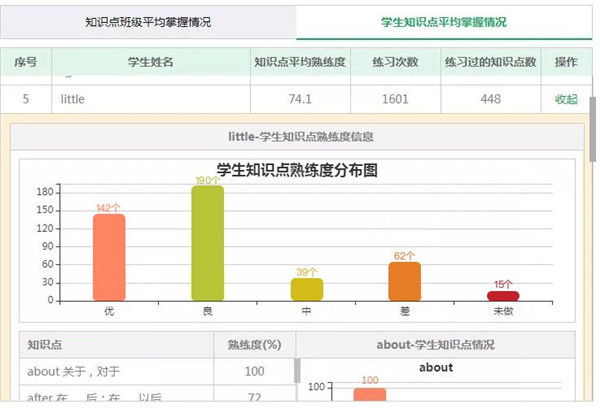The width and height of the screenshot is (600, 408).
Task: Click the 差 orange bar showing 62个
Action: click(x=404, y=281)
